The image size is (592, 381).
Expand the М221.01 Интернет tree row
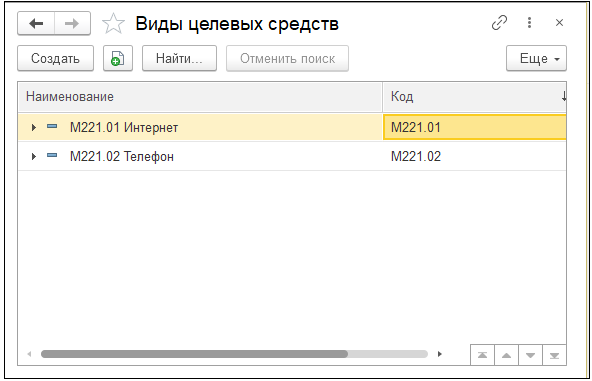pos(34,127)
